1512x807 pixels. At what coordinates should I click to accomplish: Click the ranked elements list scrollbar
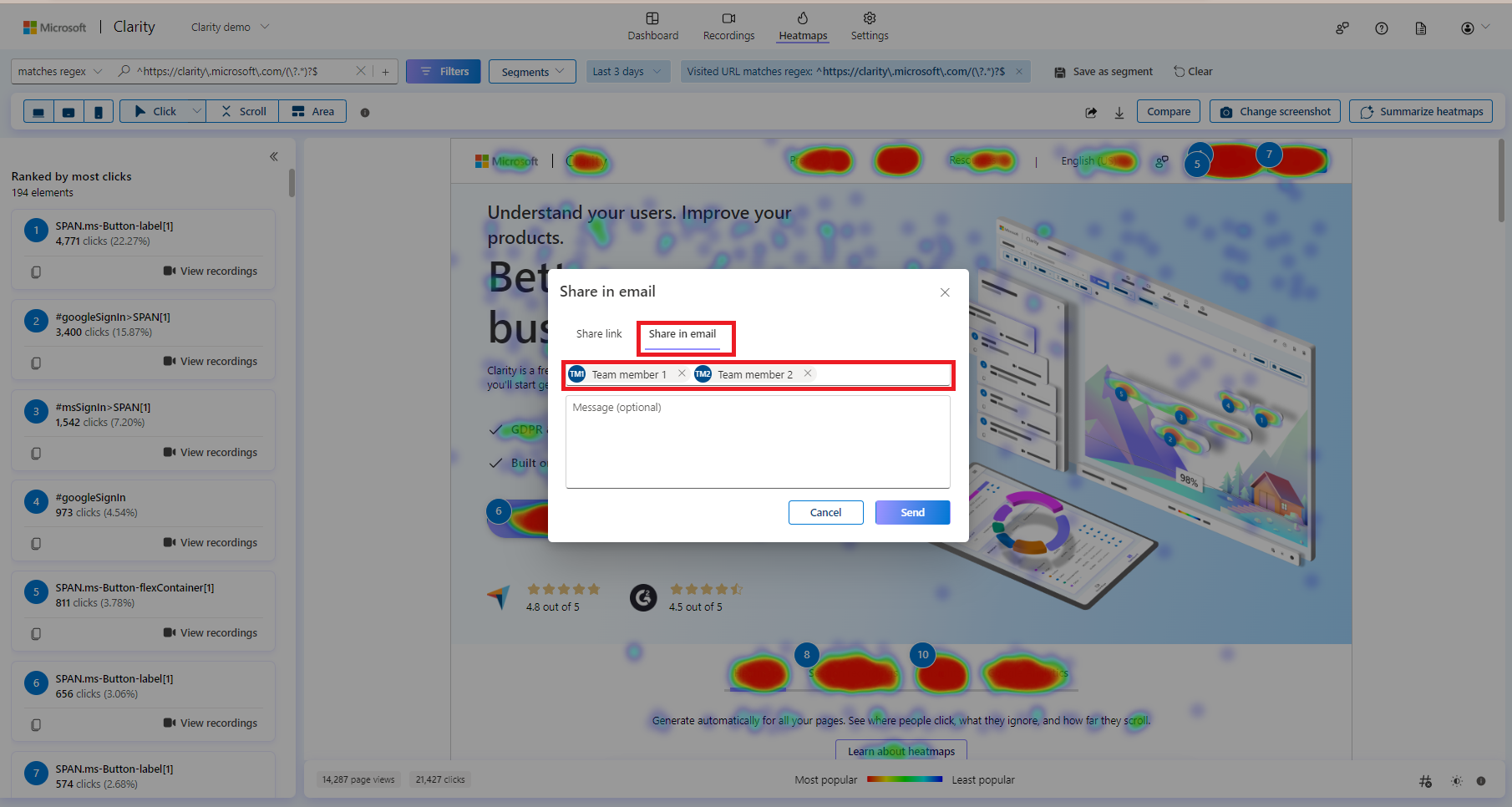292,183
